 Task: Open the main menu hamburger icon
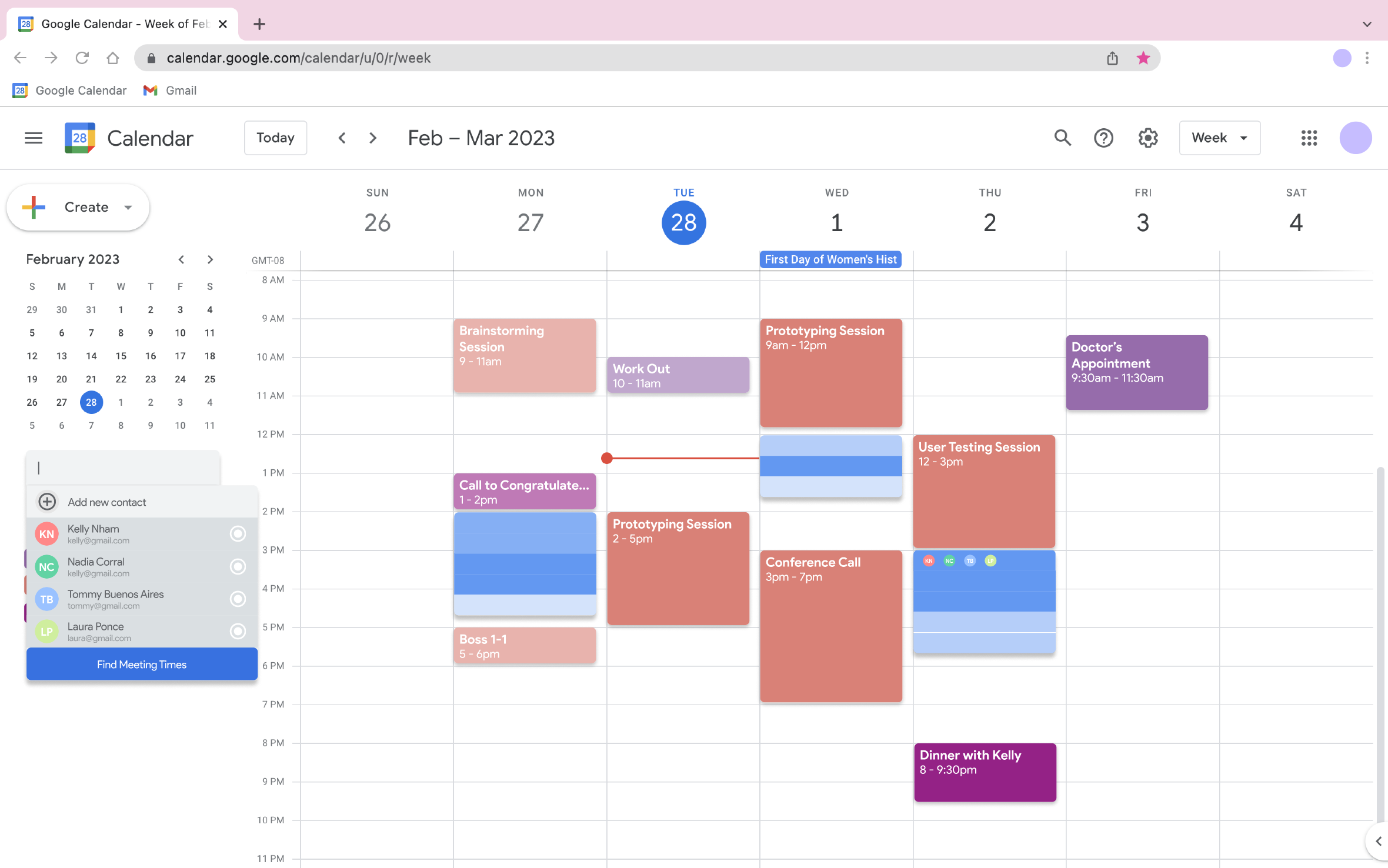click(x=34, y=138)
